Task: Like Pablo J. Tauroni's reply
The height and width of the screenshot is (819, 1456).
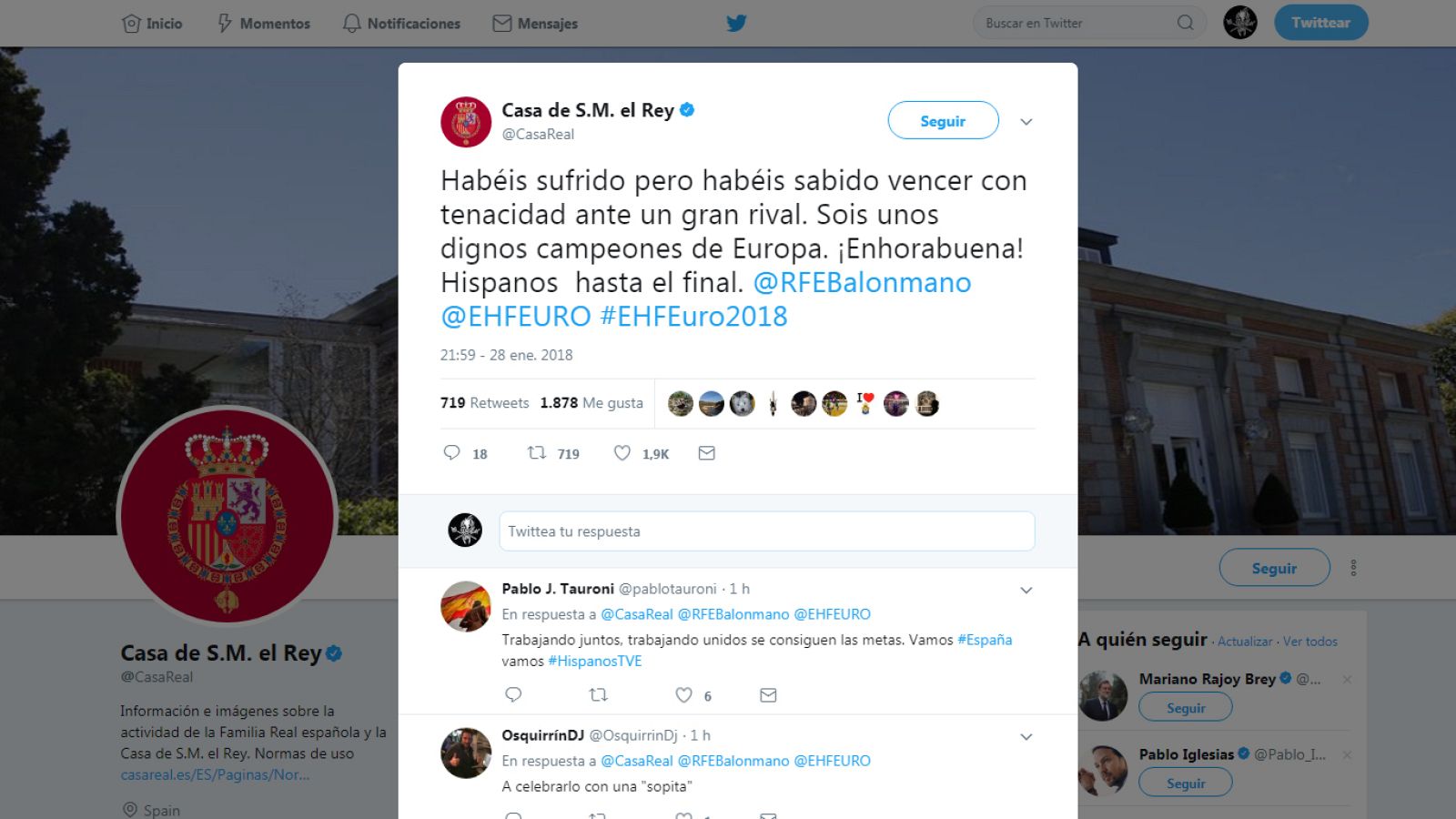Action: pos(683,695)
